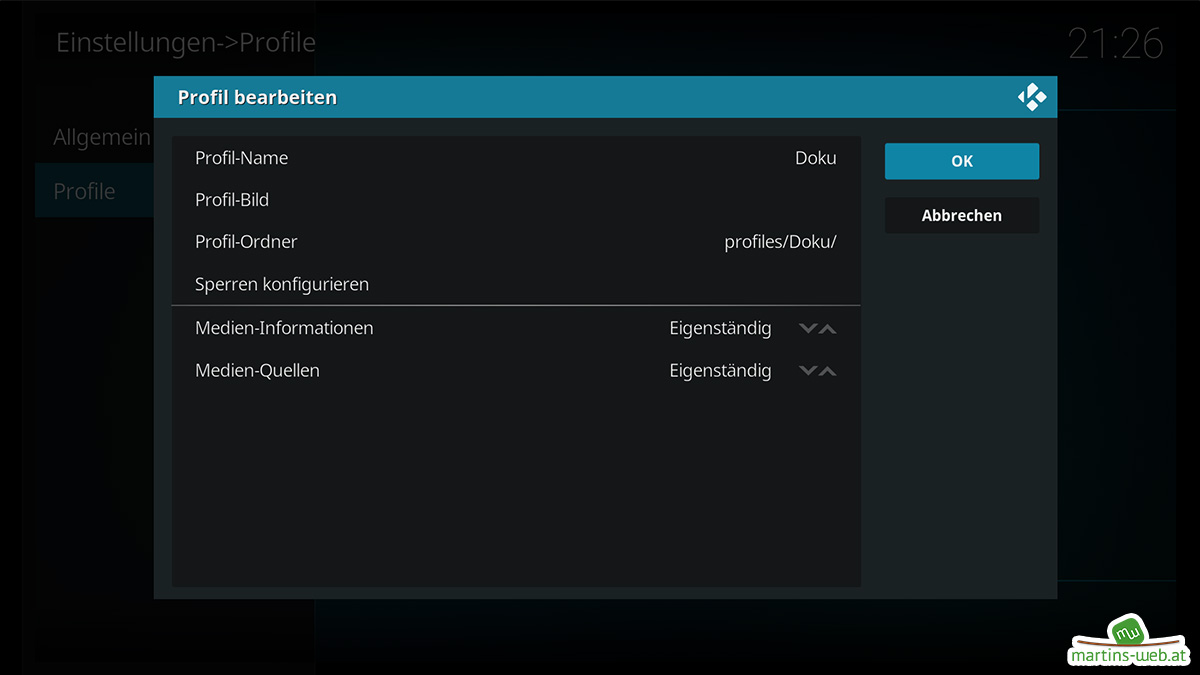Click the Profil bearbeiten dialog title
The image size is (1200, 675).
click(257, 97)
